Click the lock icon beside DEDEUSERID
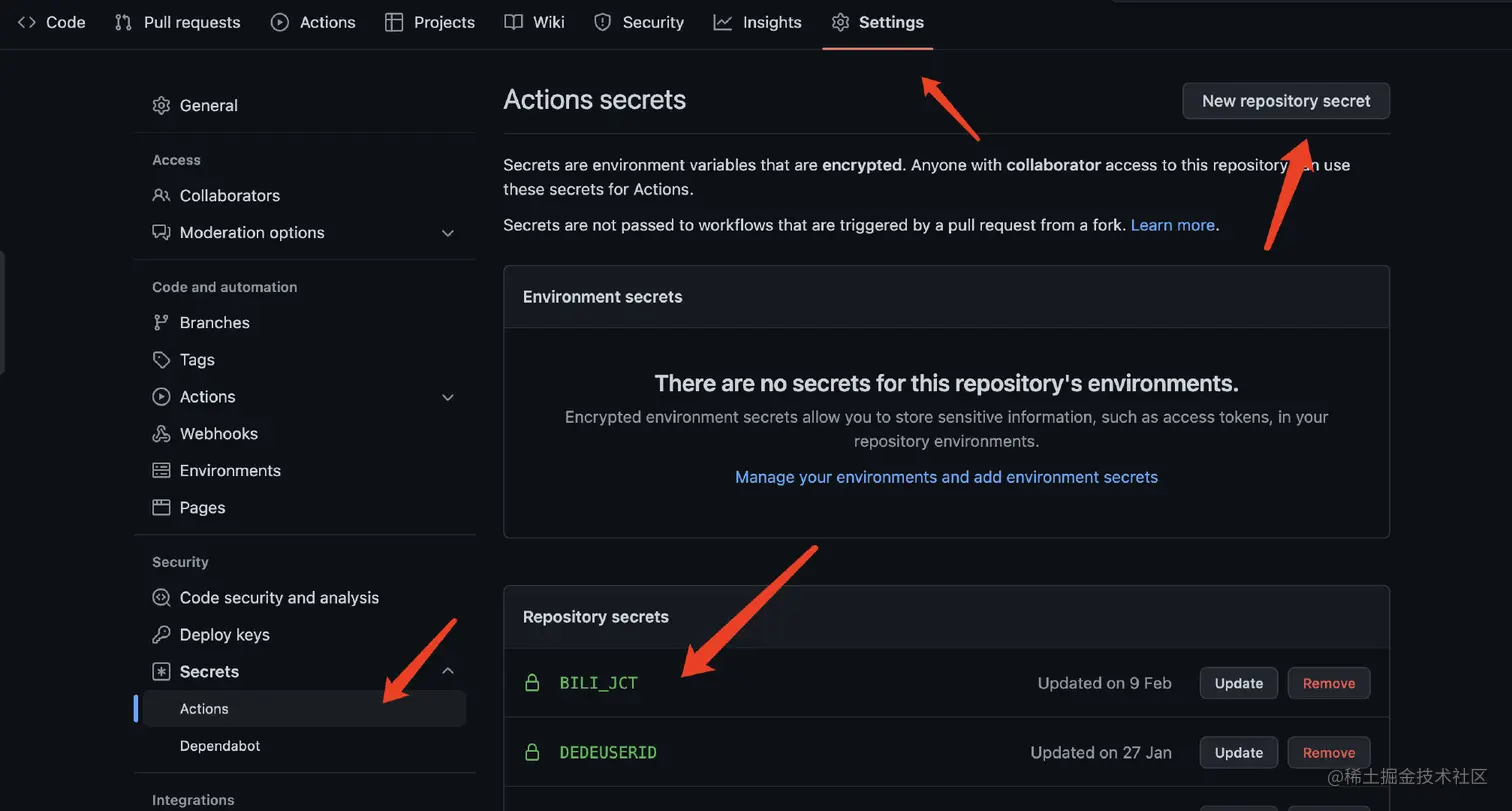The width and height of the screenshot is (1512, 811). coord(533,752)
